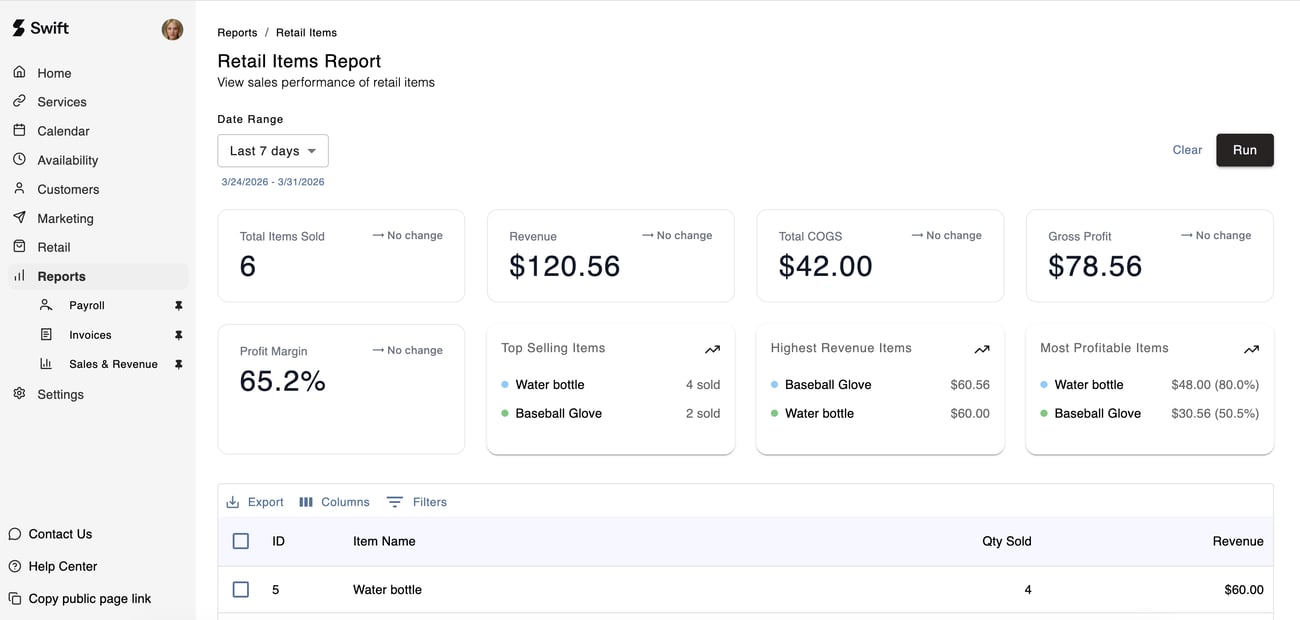Toggle the select-all checkbox in table header
This screenshot has height=620, width=1300.
click(241, 541)
